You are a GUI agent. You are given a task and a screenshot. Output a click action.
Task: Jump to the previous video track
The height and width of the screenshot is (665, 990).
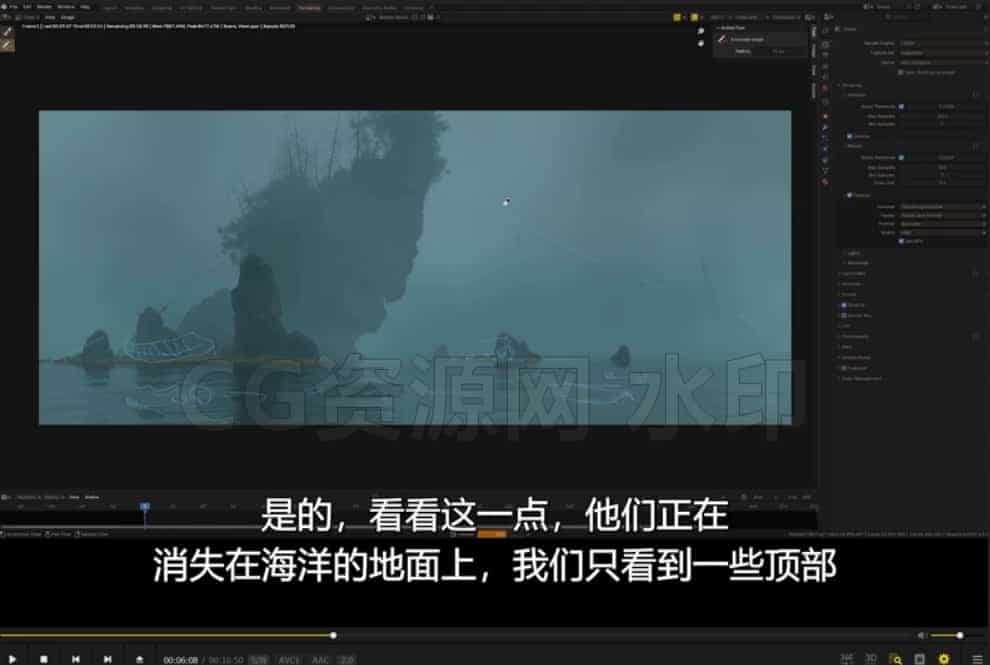(x=76, y=659)
